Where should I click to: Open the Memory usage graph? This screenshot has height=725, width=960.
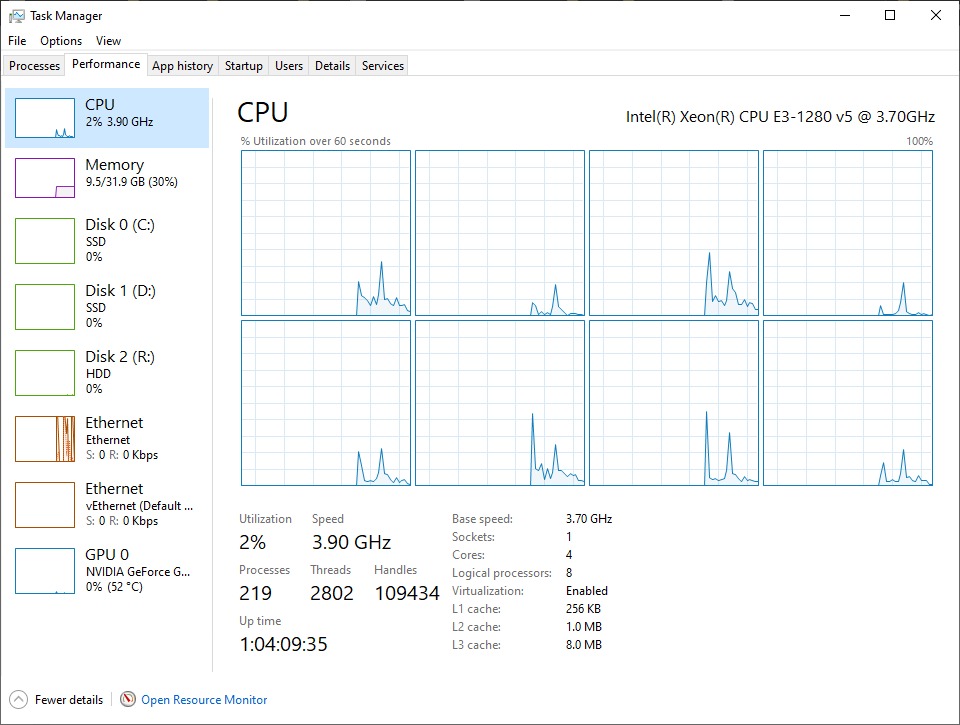tap(45, 178)
